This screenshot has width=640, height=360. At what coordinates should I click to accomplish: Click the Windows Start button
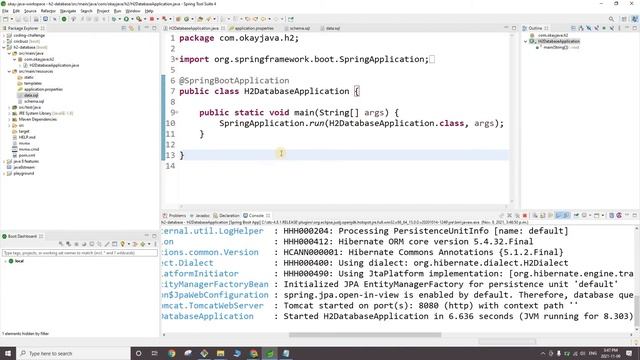pyautogui.click(x=8, y=353)
